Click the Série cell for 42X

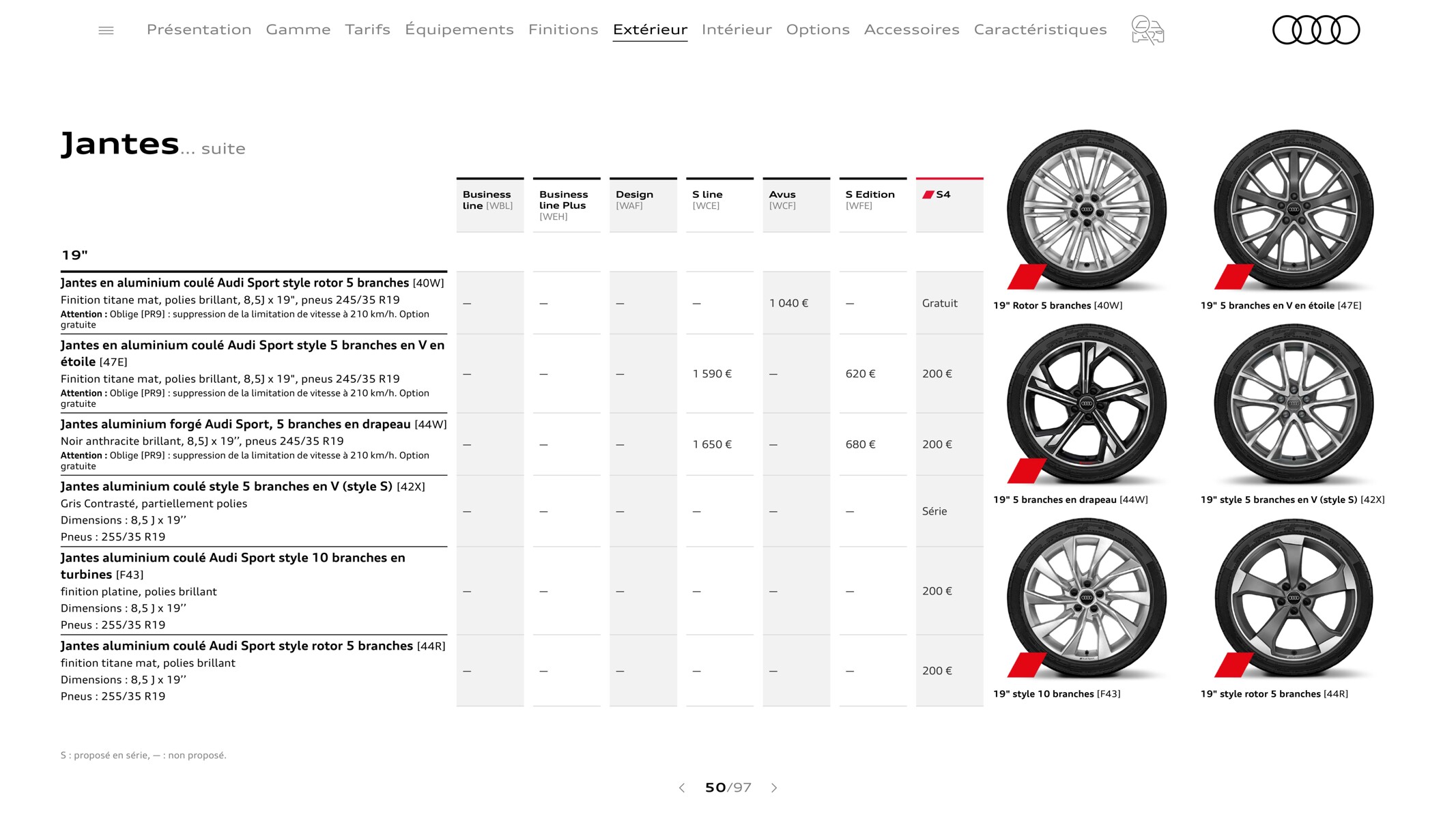(x=934, y=511)
